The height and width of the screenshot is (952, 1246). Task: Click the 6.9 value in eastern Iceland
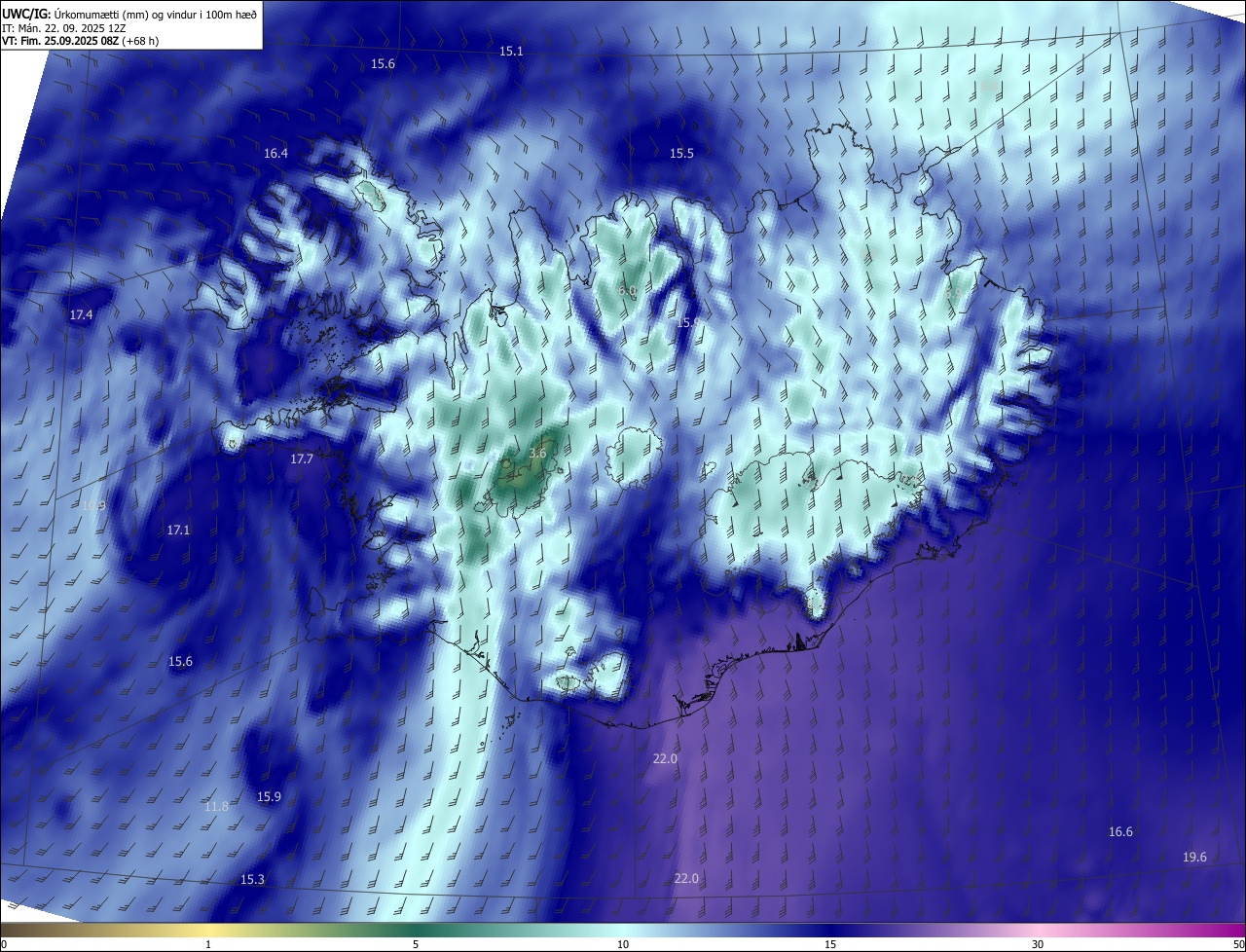coord(954,291)
